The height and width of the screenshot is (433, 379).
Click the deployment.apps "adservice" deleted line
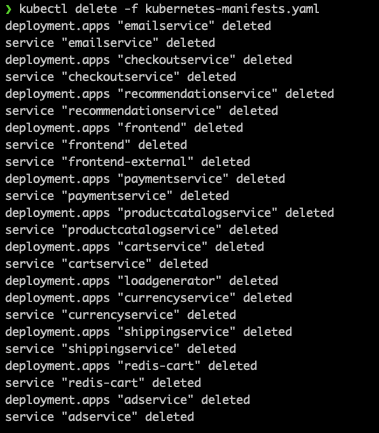[x=128, y=400]
